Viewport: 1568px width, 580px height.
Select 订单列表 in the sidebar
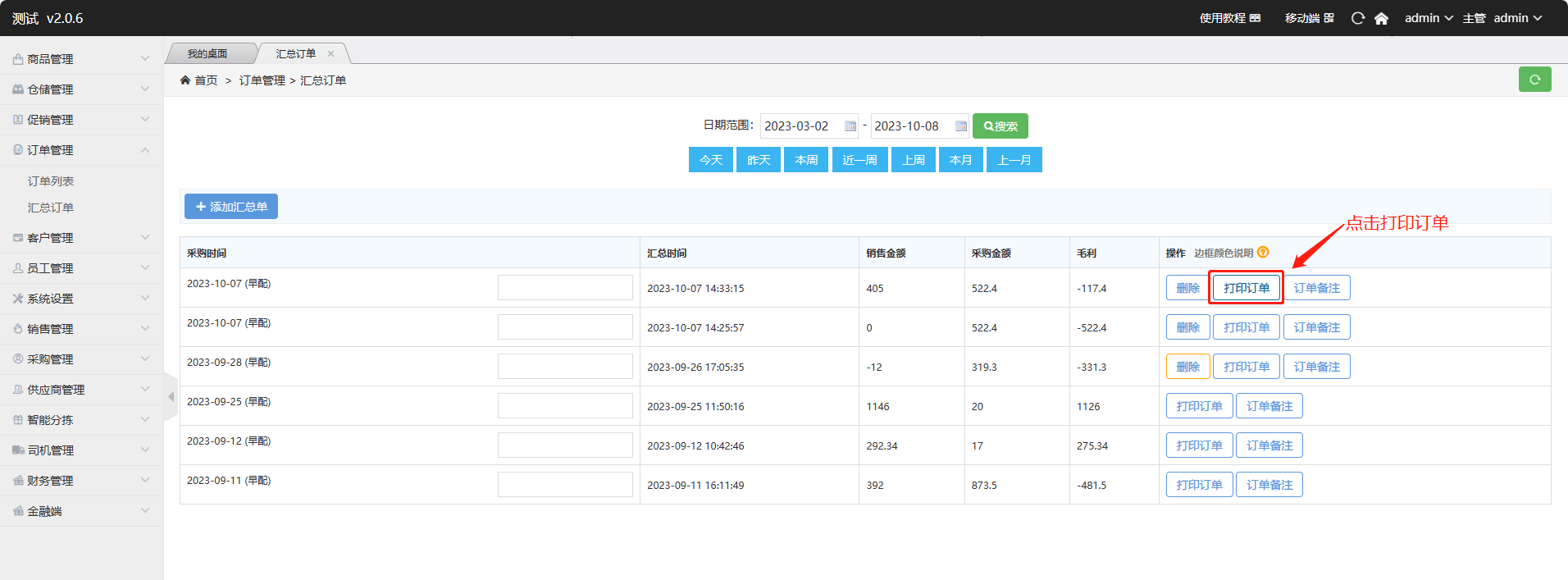point(51,181)
